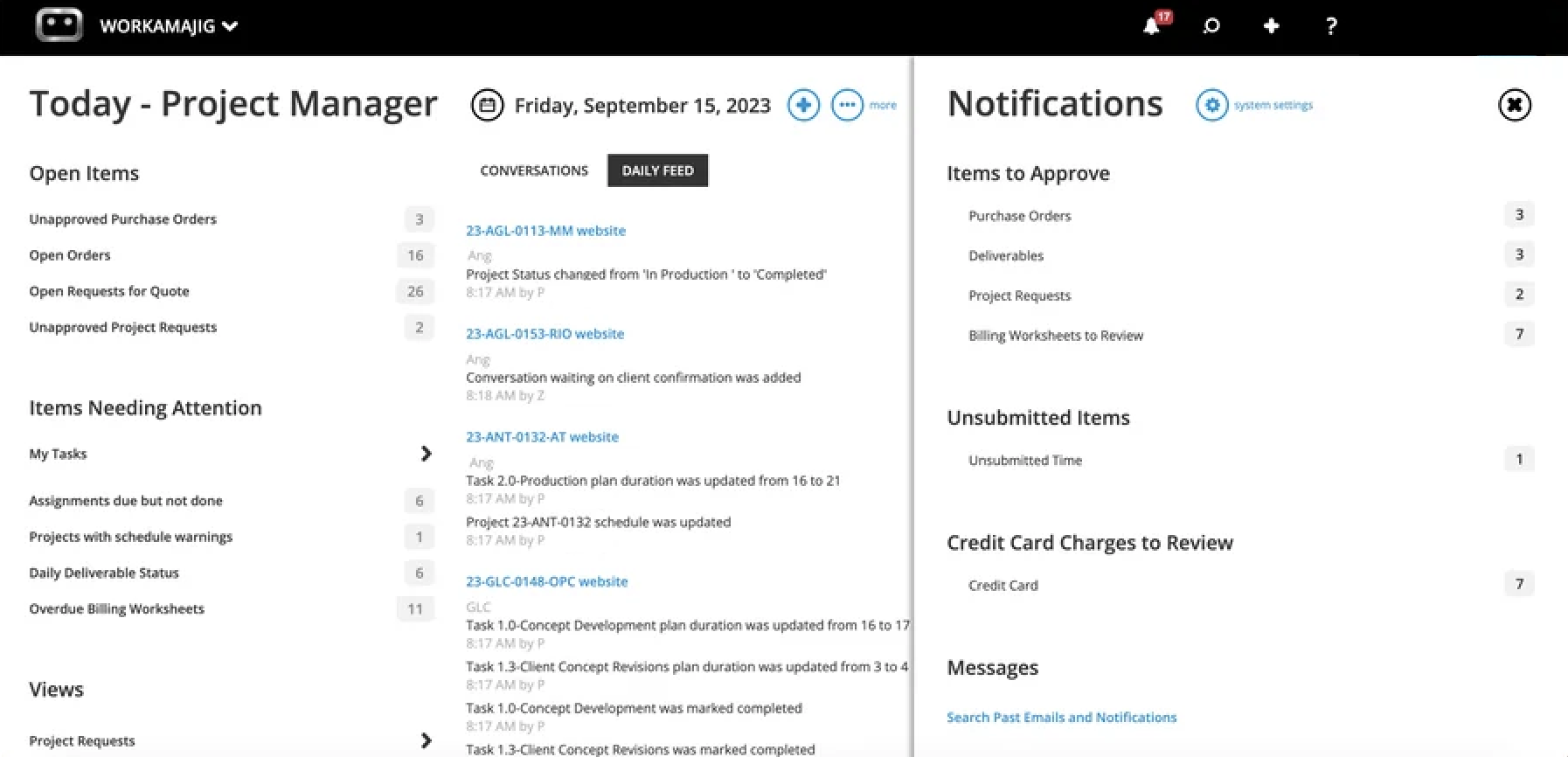1568x757 pixels.
Task: Click the blue circled plus icon
Action: click(x=803, y=106)
